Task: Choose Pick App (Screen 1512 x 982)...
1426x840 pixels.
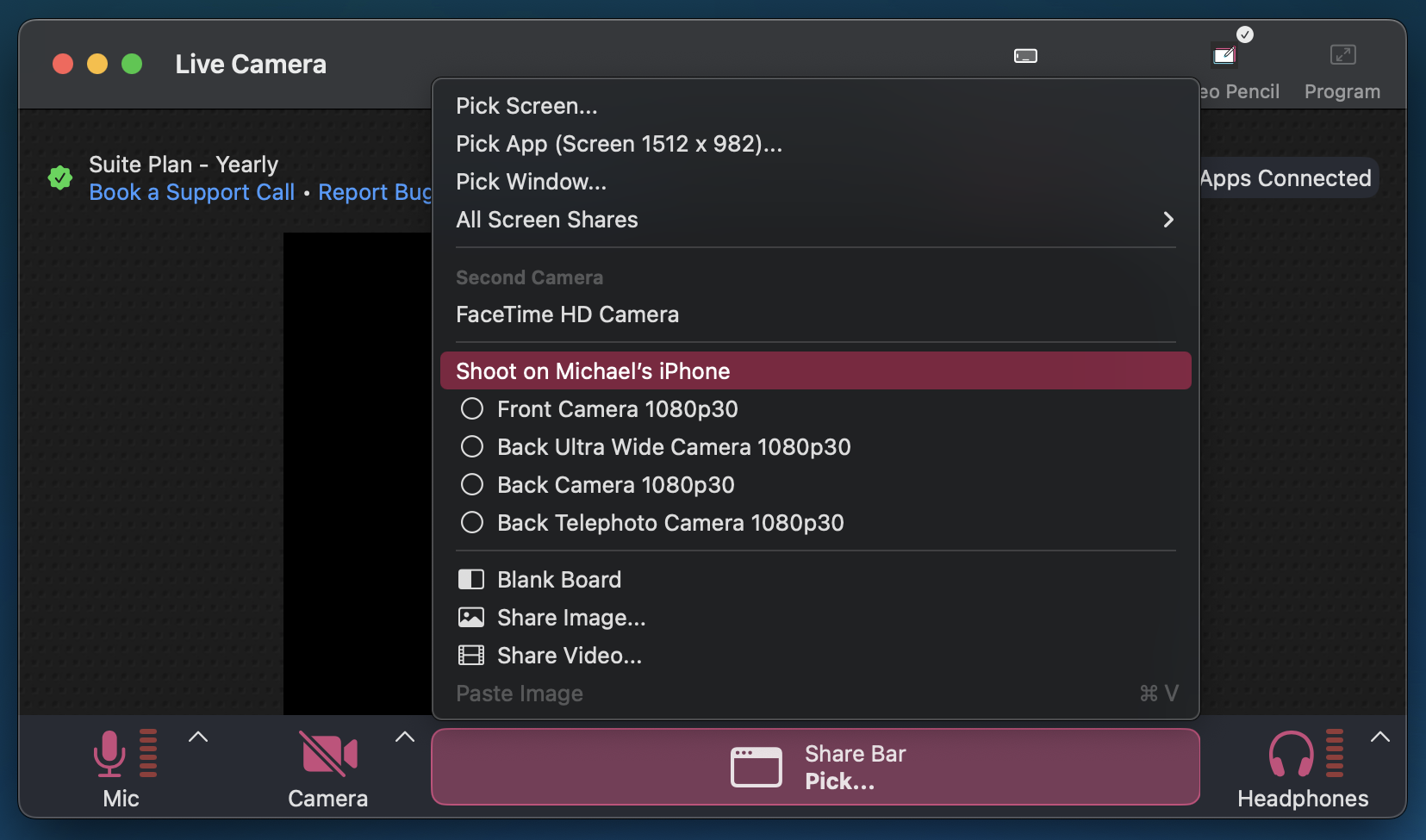Action: click(815, 144)
